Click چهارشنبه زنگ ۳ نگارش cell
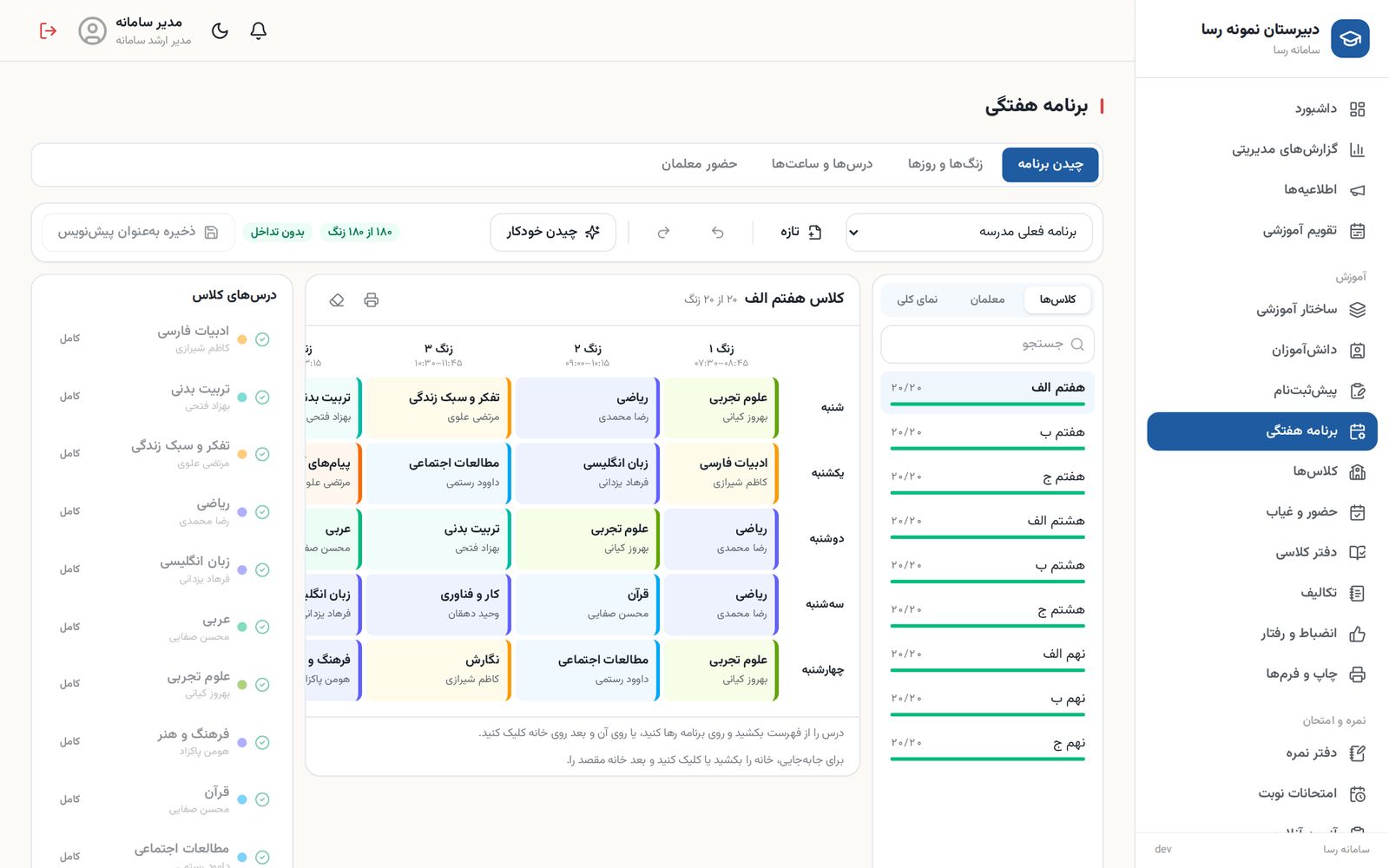 pyautogui.click(x=438, y=670)
